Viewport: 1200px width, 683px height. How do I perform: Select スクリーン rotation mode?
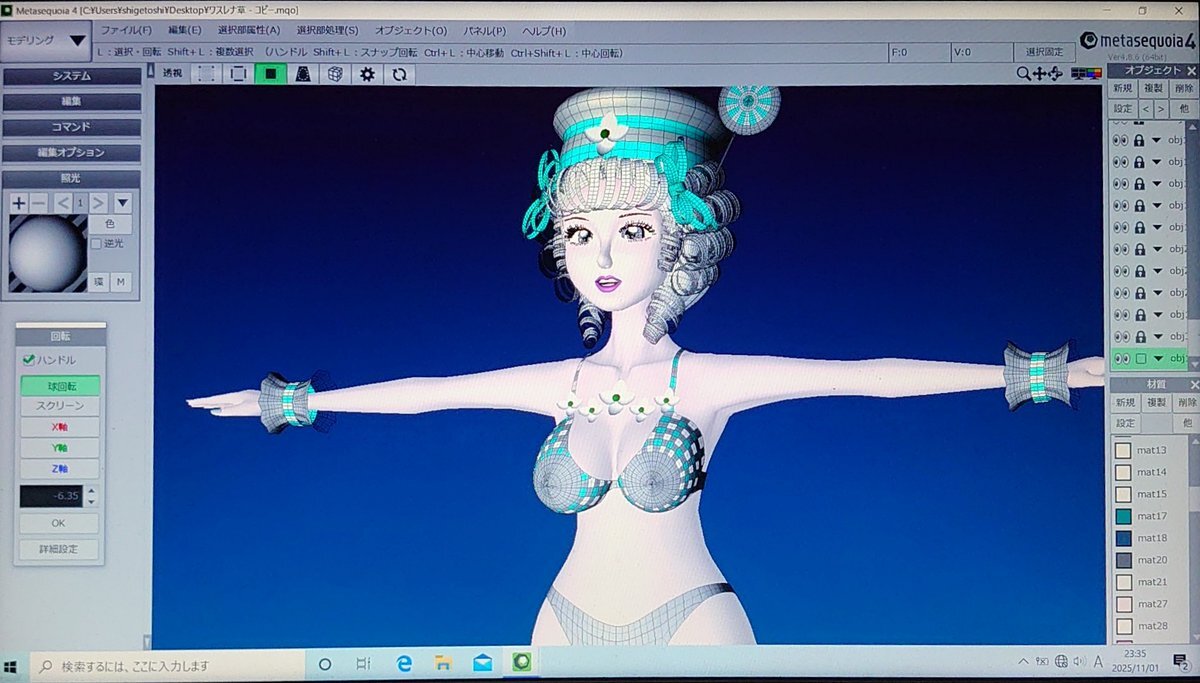[x=60, y=406]
